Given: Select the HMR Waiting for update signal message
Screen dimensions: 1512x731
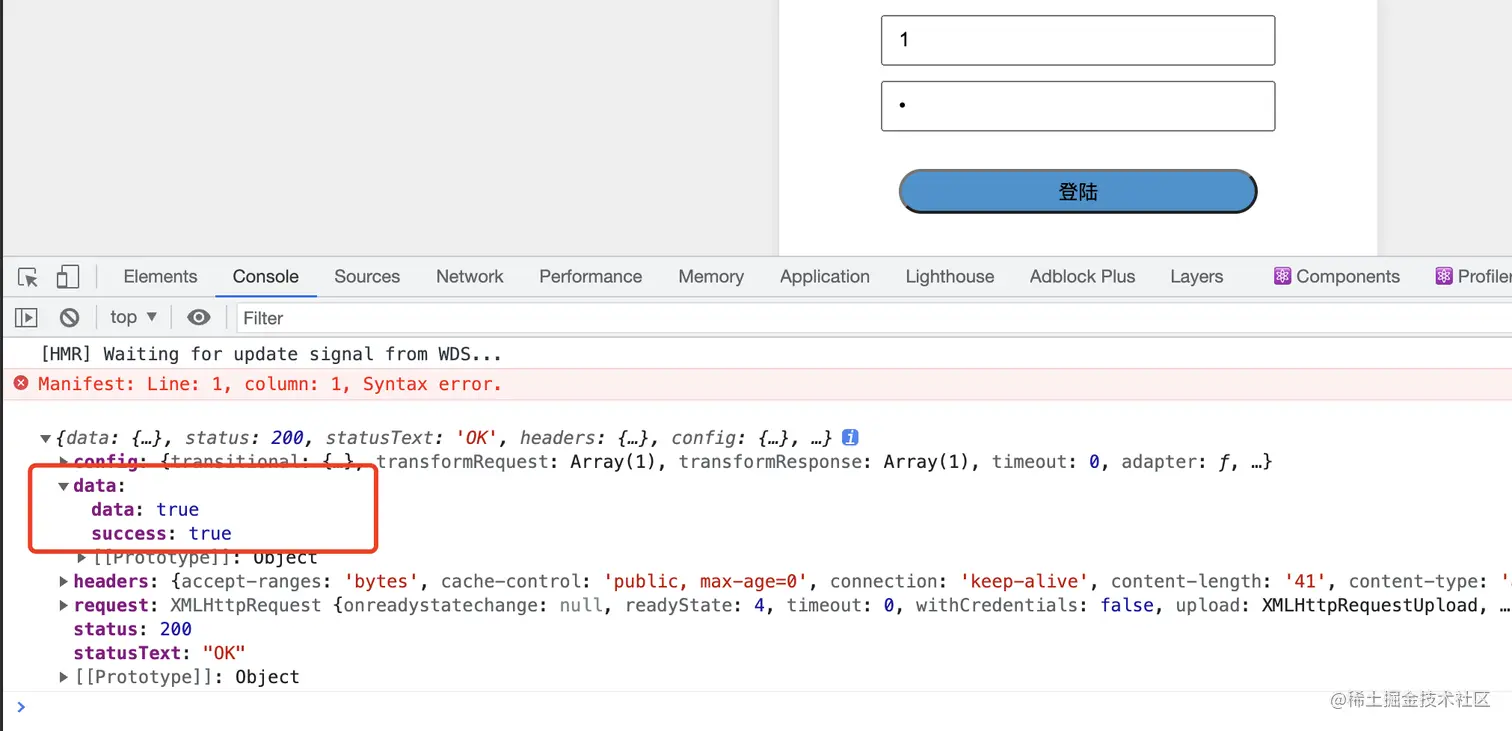Looking at the screenshot, I should (x=270, y=354).
